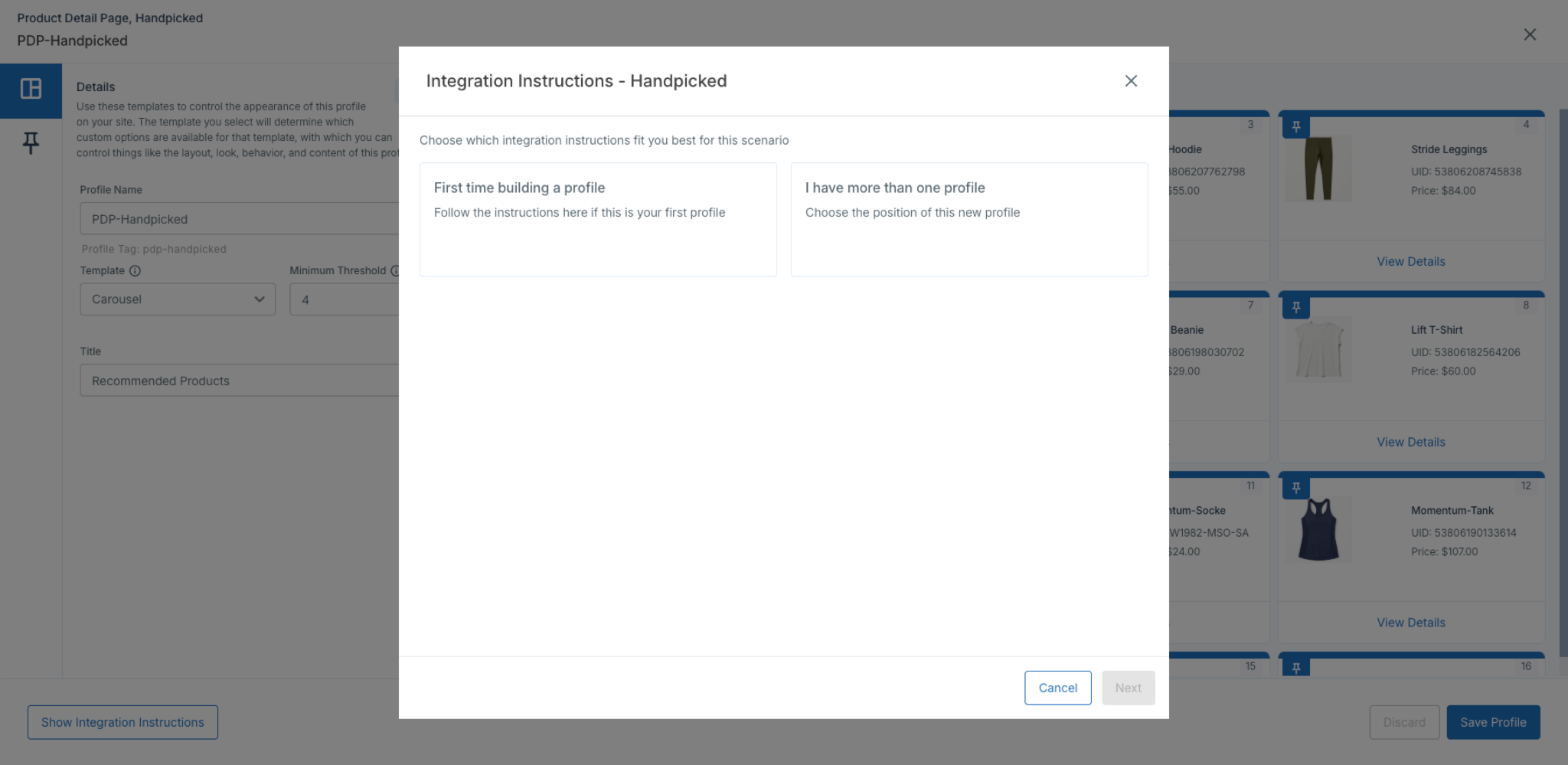
Task: Click the pin icon on Stride Leggings card
Action: click(1296, 127)
